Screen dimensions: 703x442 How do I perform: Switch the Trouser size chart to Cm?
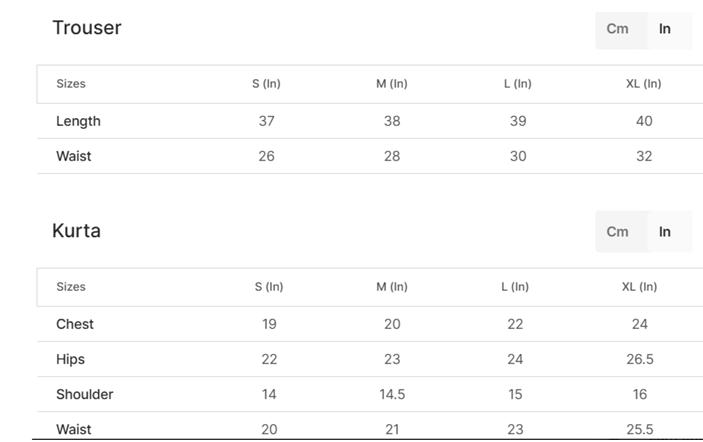[618, 29]
